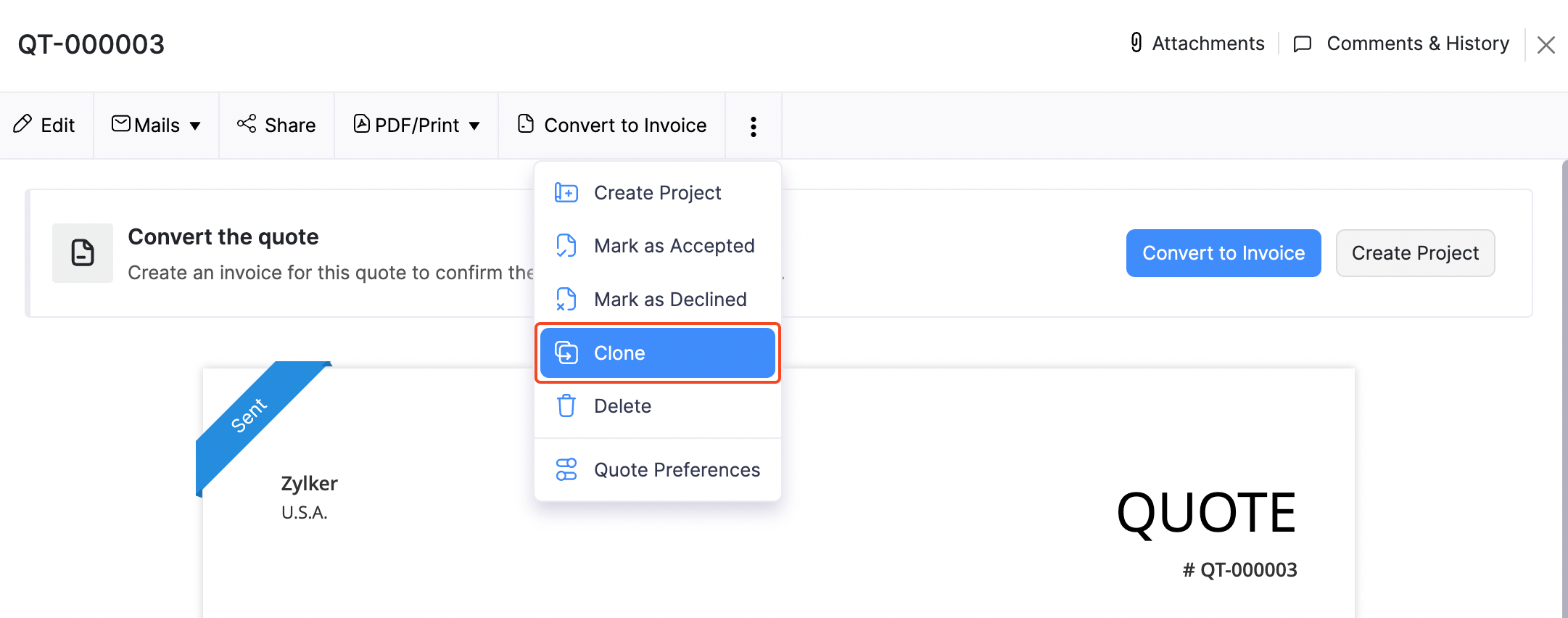Click the Edit pencil icon
1568x618 pixels.
[22, 124]
